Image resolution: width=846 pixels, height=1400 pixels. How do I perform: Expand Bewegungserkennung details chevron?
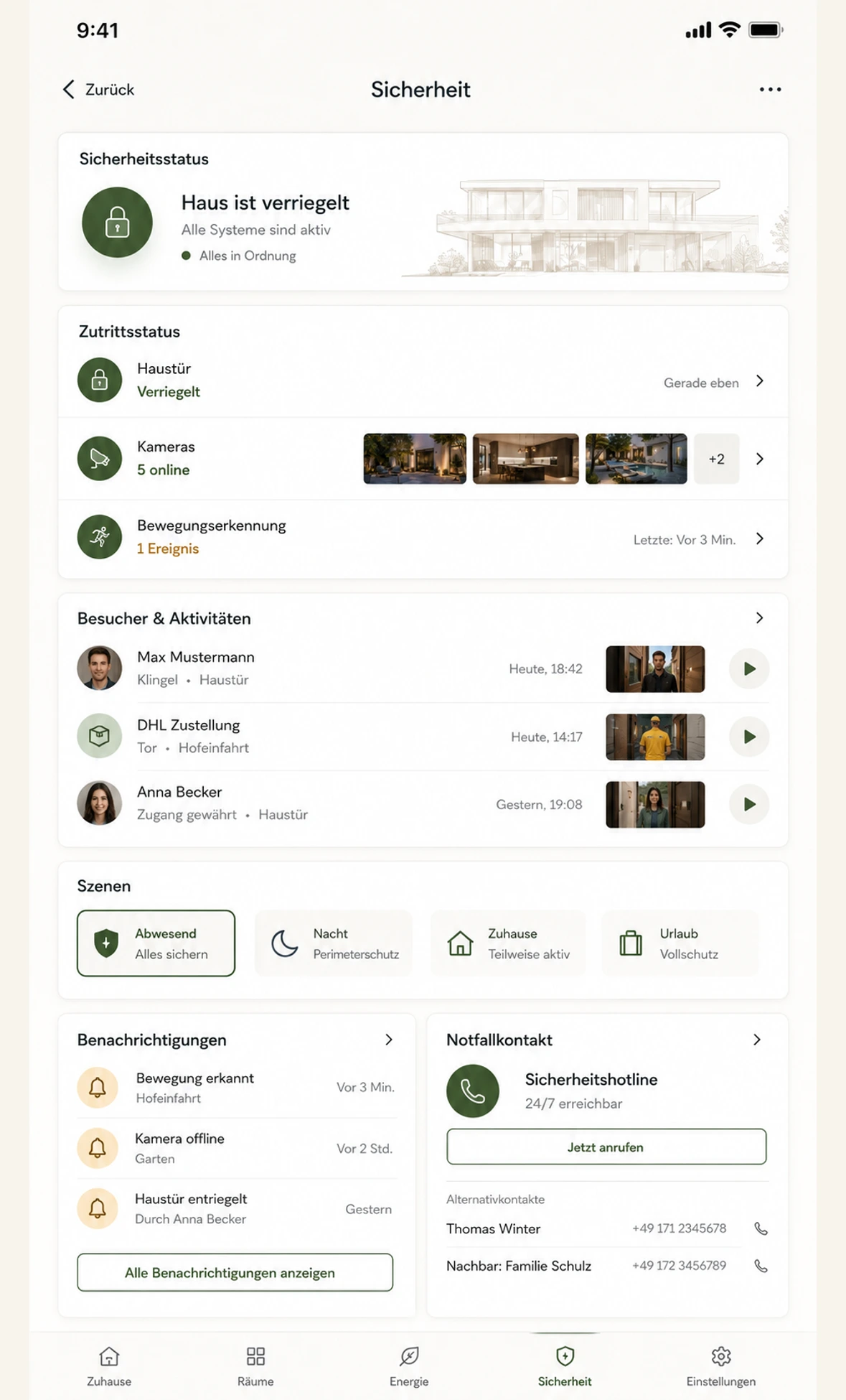click(x=760, y=538)
